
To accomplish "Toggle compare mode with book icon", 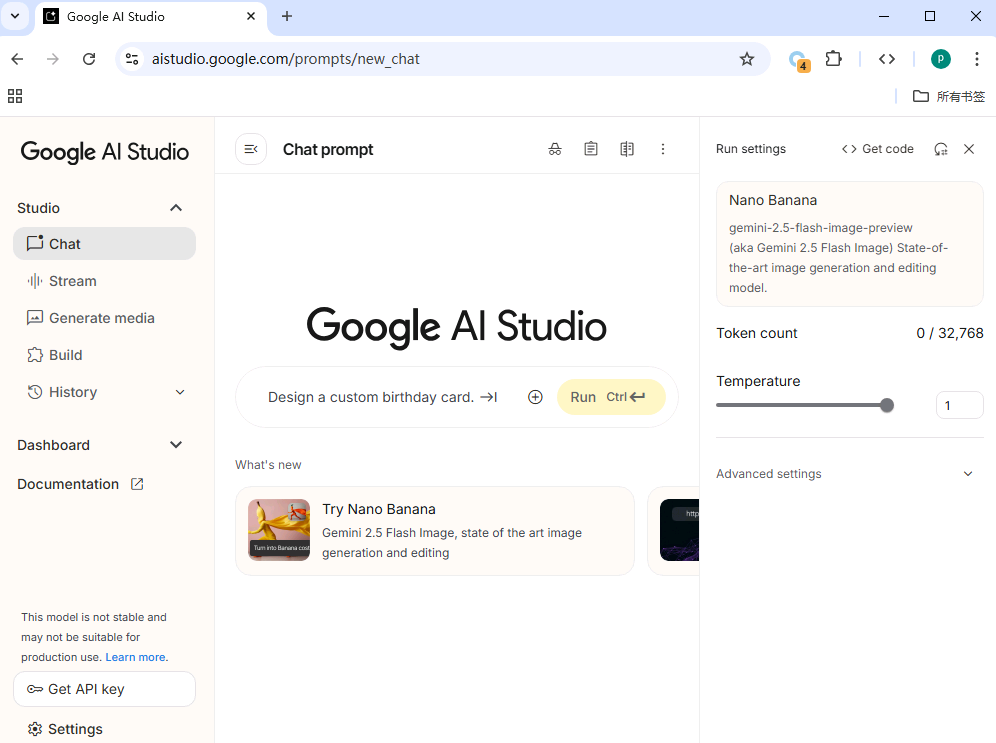I will [x=627, y=148].
